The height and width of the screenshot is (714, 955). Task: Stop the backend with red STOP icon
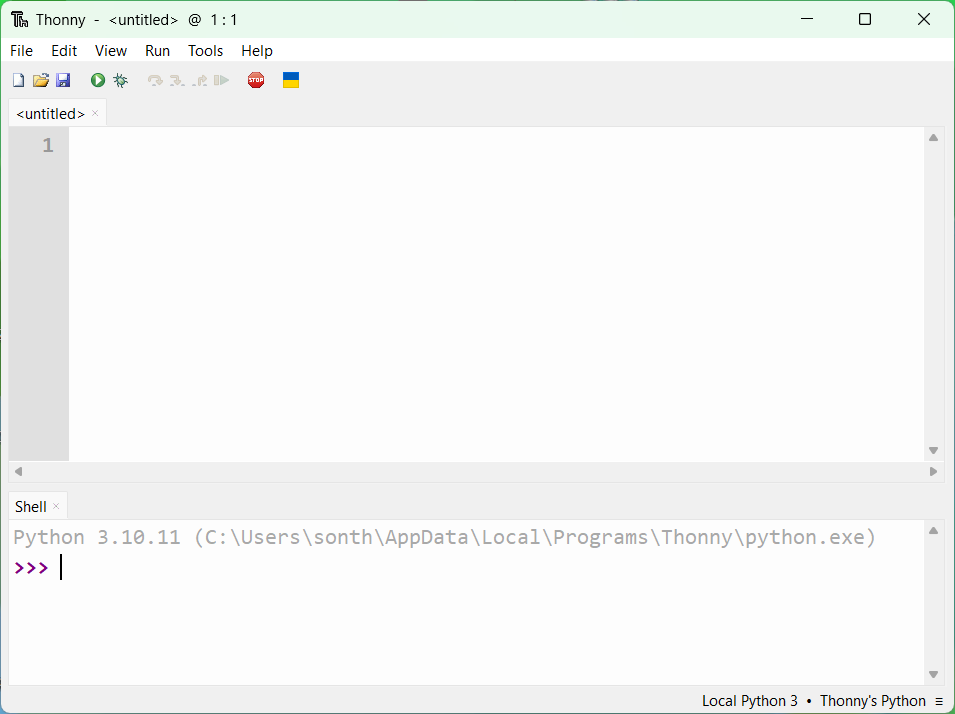(256, 80)
